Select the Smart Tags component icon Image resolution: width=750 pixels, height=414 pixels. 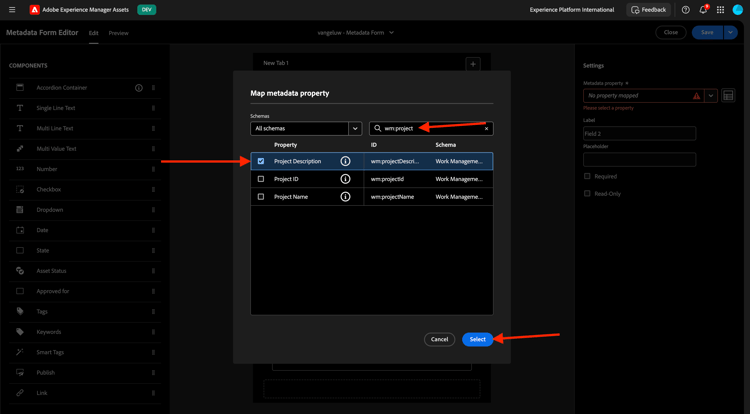[x=20, y=352]
